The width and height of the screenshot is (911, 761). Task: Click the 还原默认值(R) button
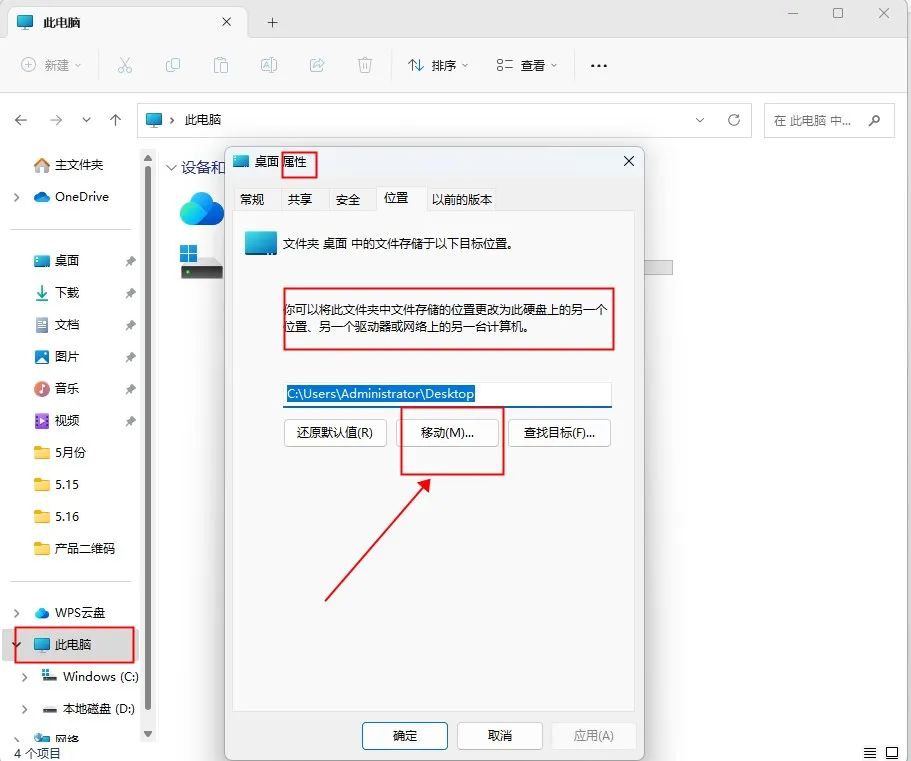pyautogui.click(x=335, y=433)
